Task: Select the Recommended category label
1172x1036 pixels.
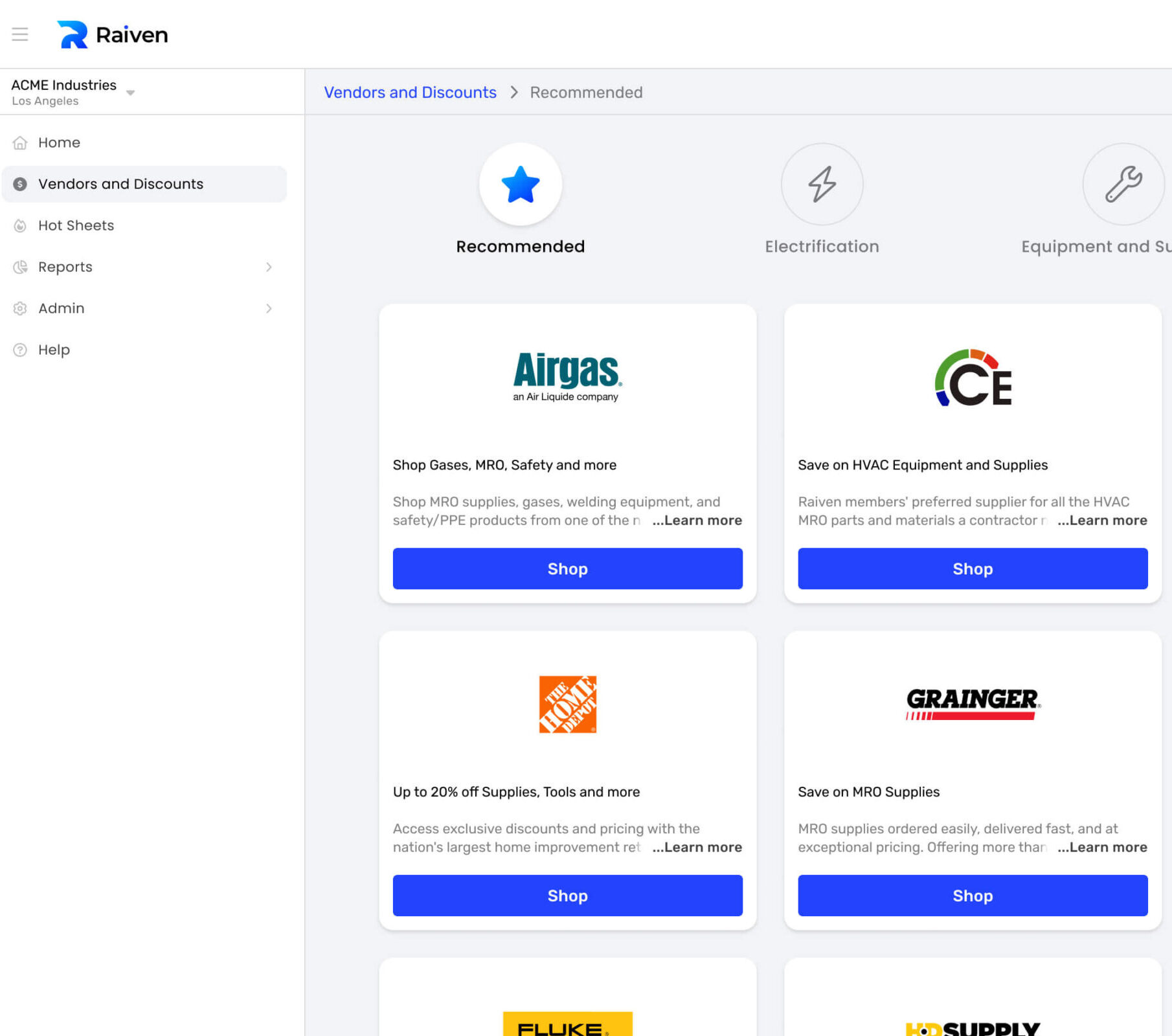Action: pos(521,246)
